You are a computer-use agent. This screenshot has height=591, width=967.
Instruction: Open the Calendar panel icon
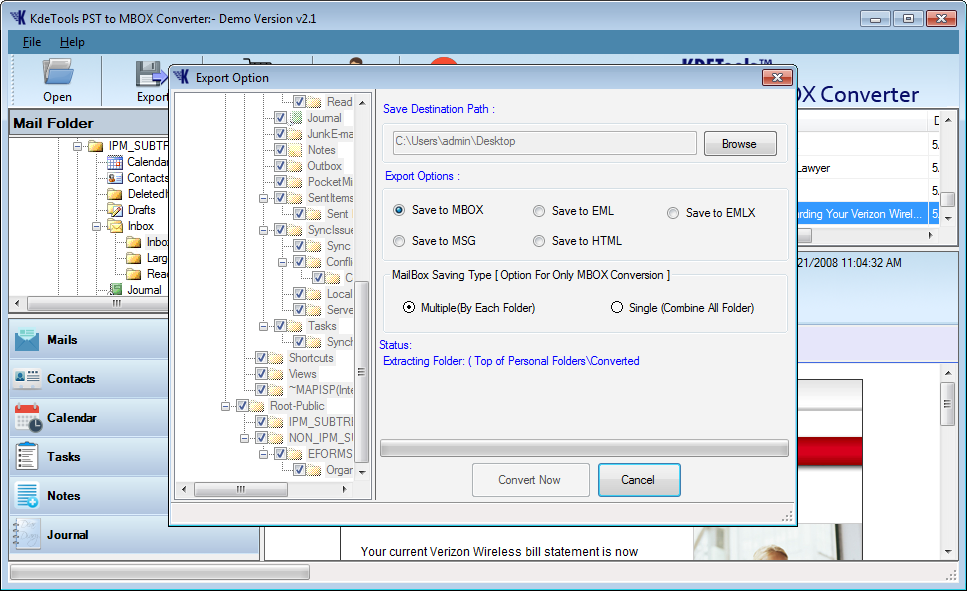(27, 418)
